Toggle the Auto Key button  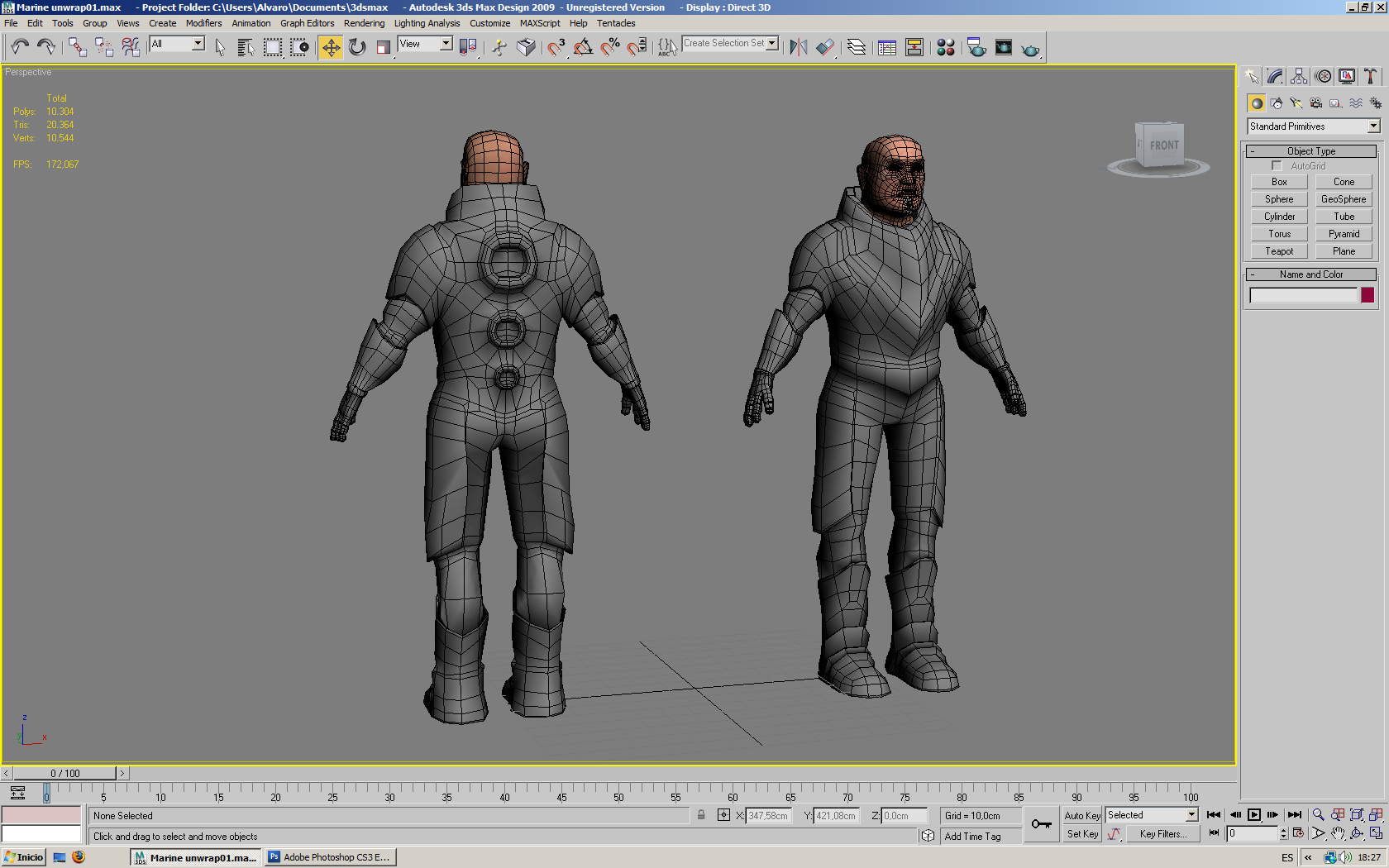[1081, 815]
